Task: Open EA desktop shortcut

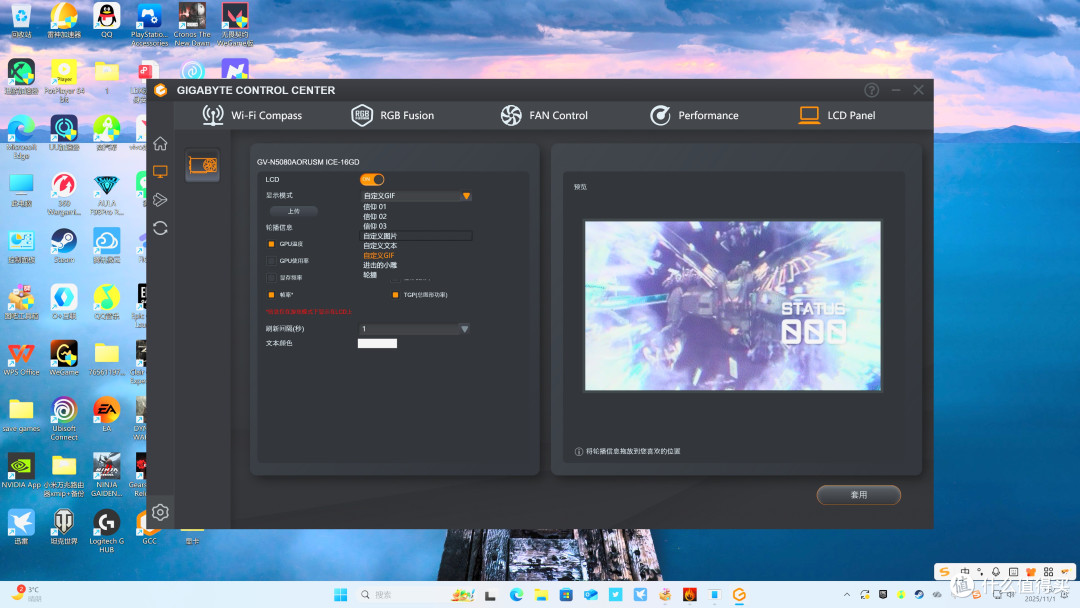Action: pyautogui.click(x=107, y=414)
